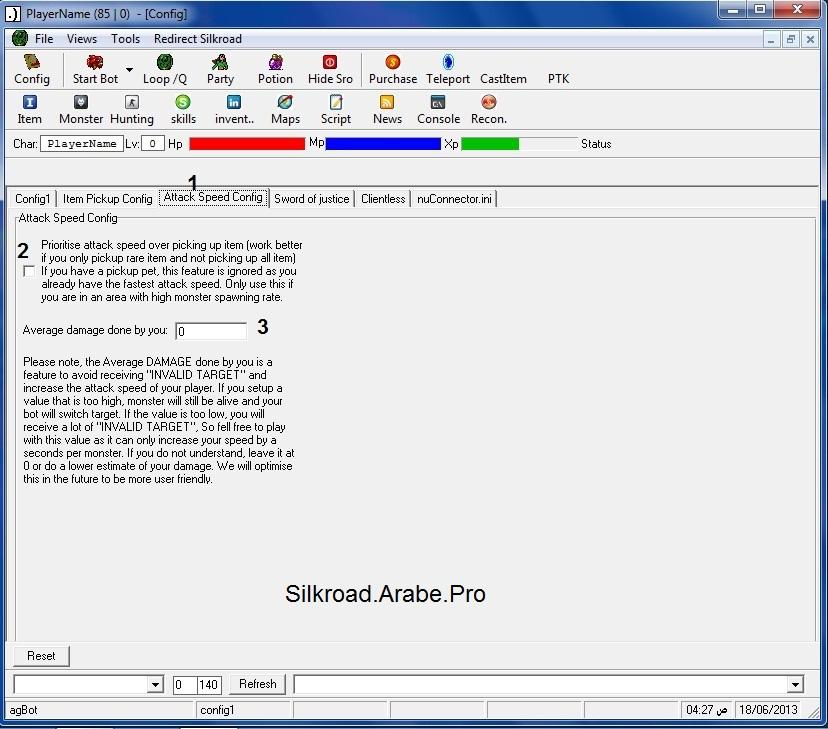Select the Attack Speed Config tab

[x=213, y=197]
